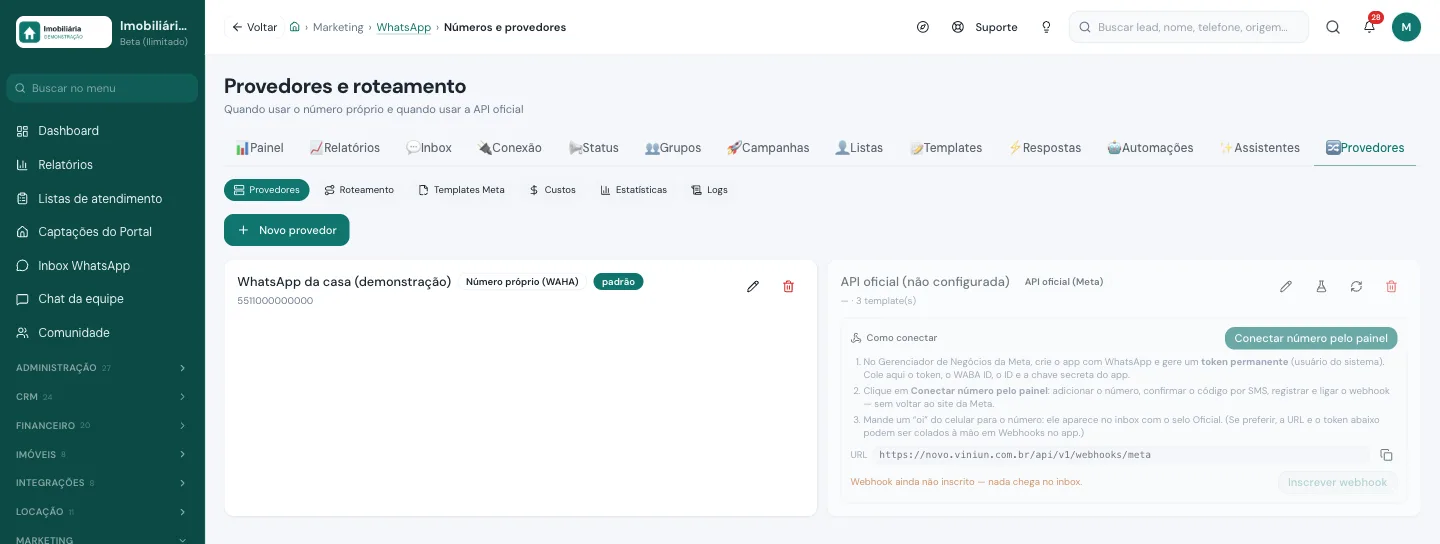Click Novo provedor button

click(287, 230)
